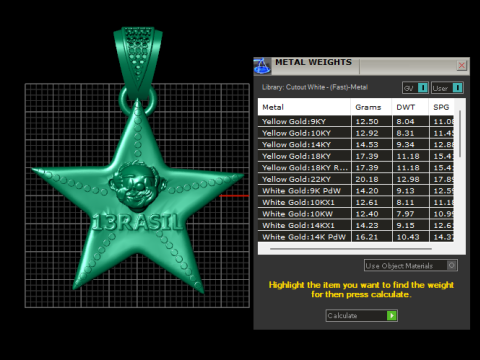Select the Yellow Gold:22KY row
The width and height of the screenshot is (480, 360).
coord(356,179)
